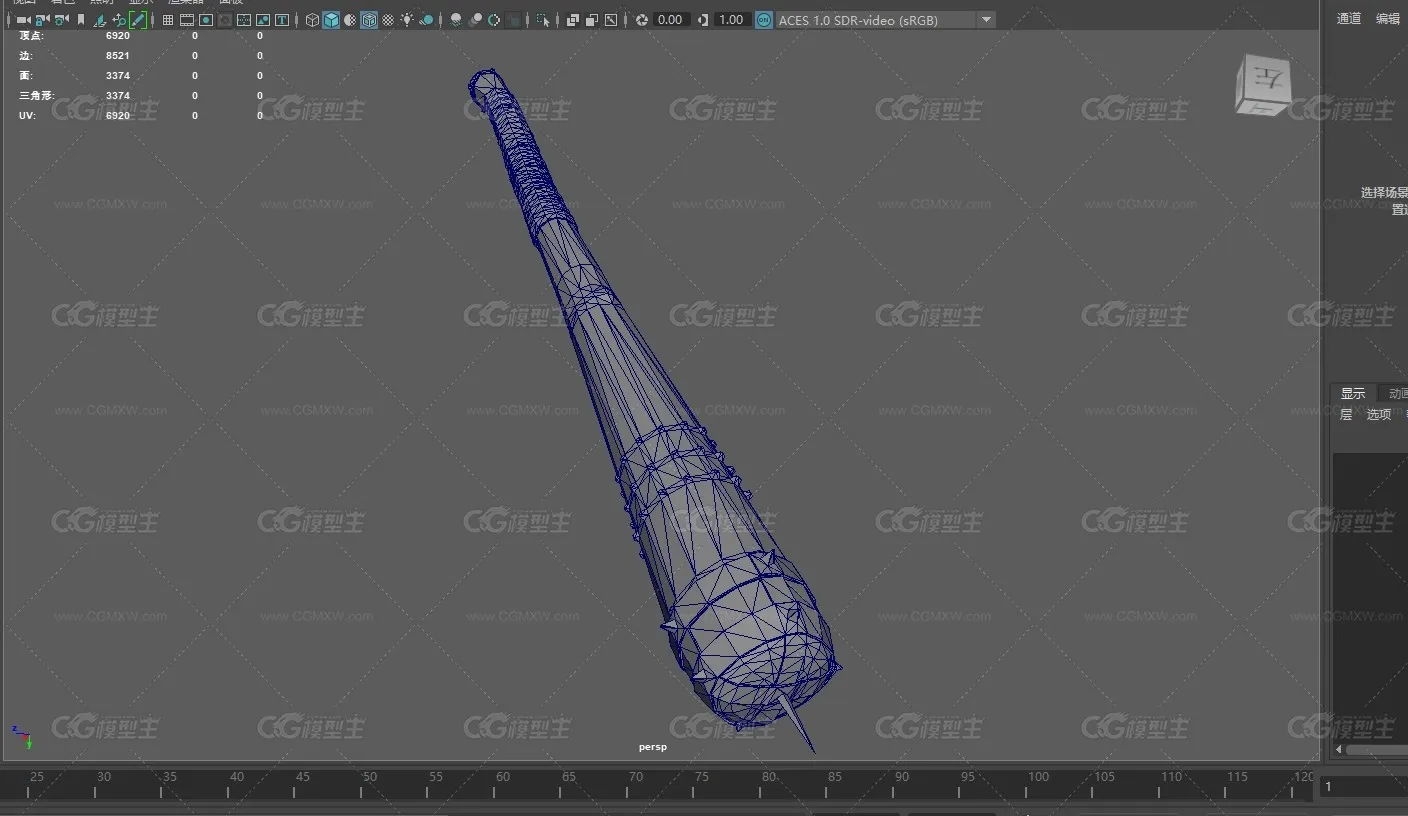The height and width of the screenshot is (816, 1408).
Task: Toggle the Motion Blur icon
Action: click(x=475, y=20)
